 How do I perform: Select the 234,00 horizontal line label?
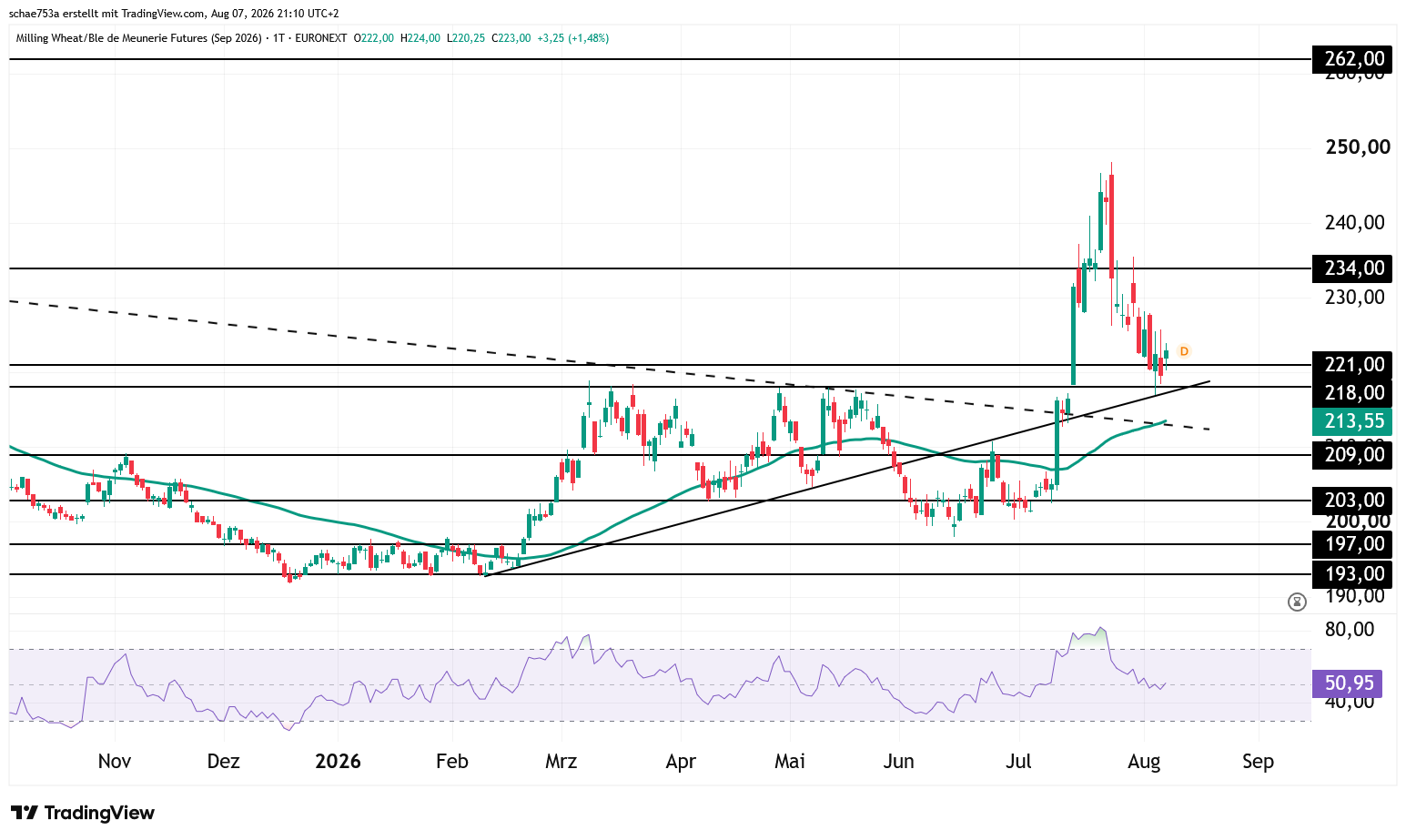click(1353, 268)
